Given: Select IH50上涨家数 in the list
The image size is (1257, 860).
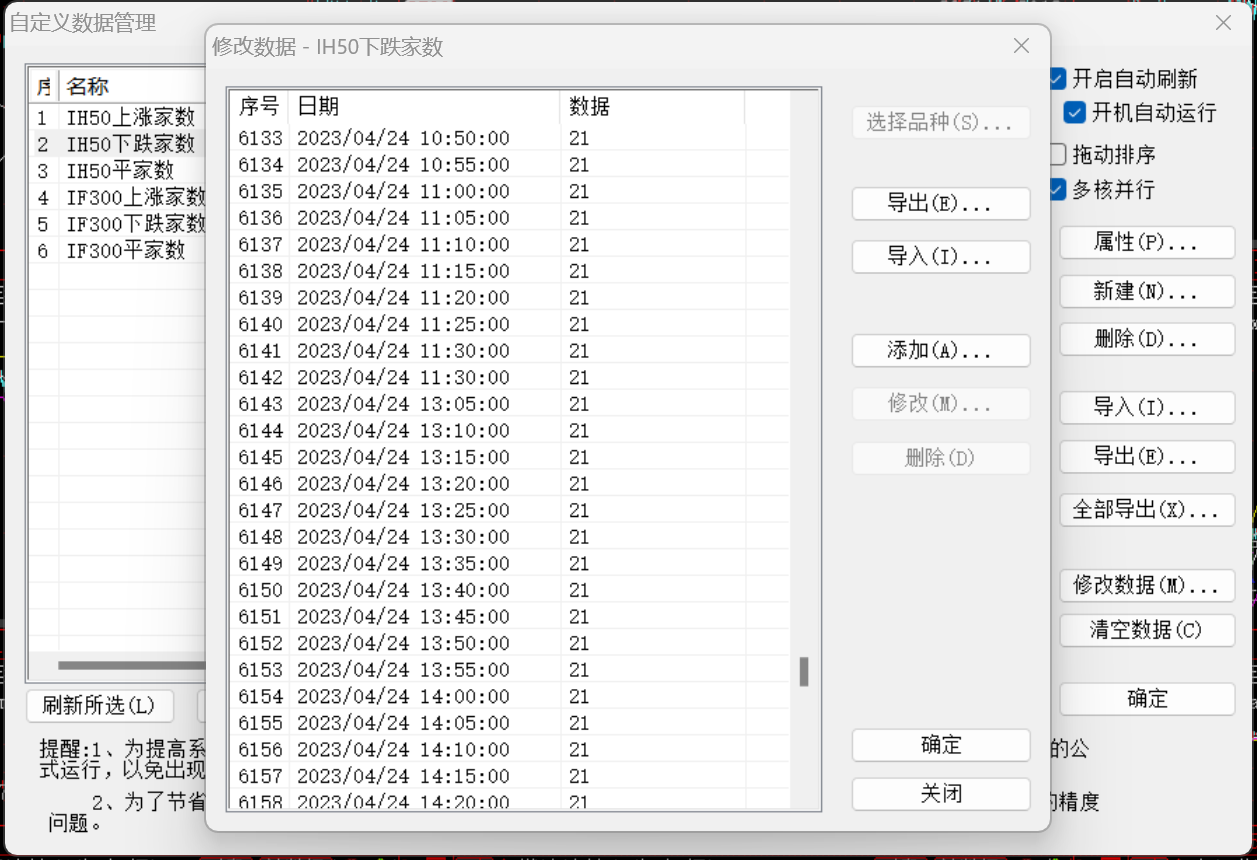Looking at the screenshot, I should point(118,118).
